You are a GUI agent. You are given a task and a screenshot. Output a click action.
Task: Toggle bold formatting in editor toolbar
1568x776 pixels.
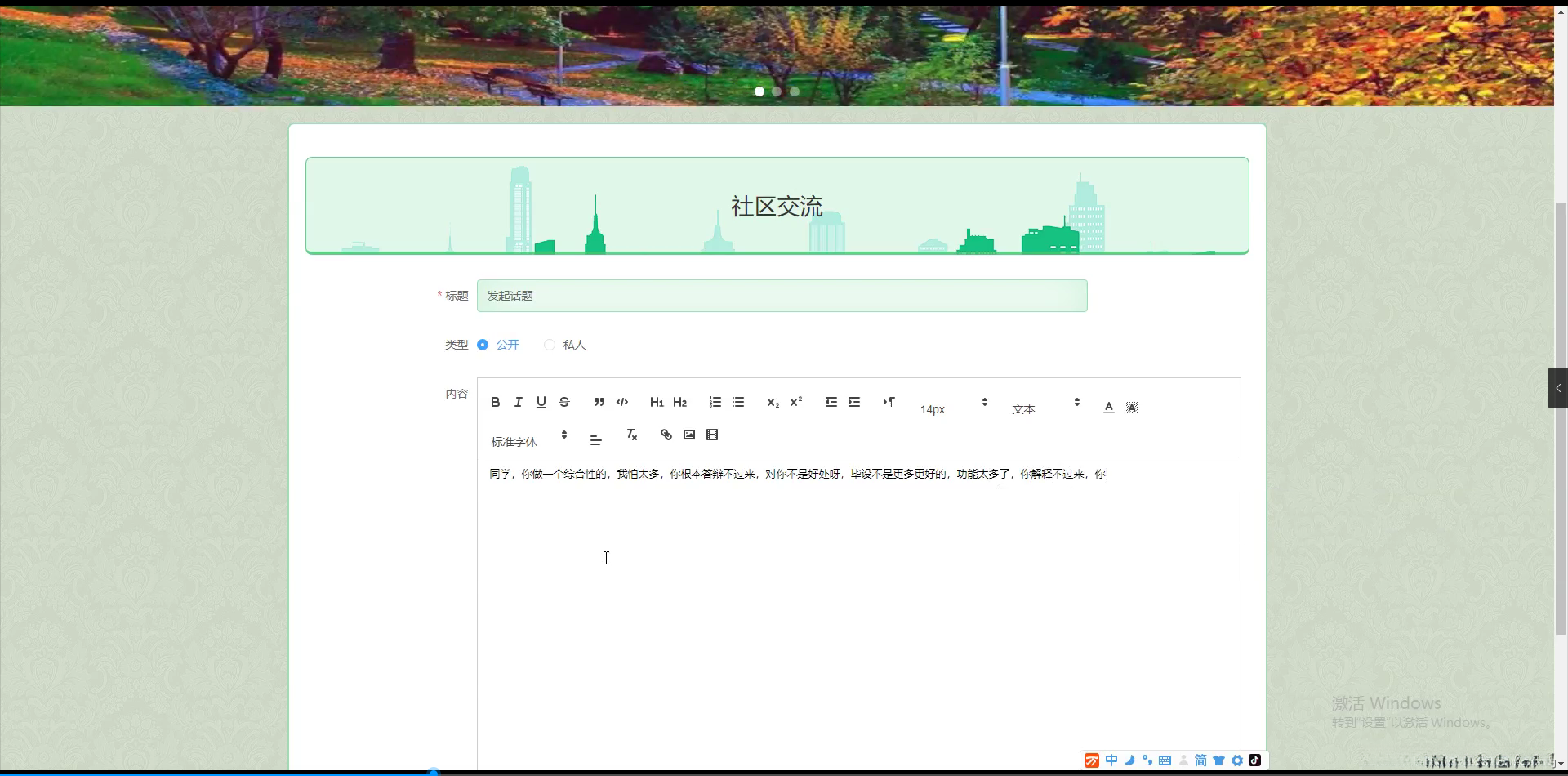495,402
